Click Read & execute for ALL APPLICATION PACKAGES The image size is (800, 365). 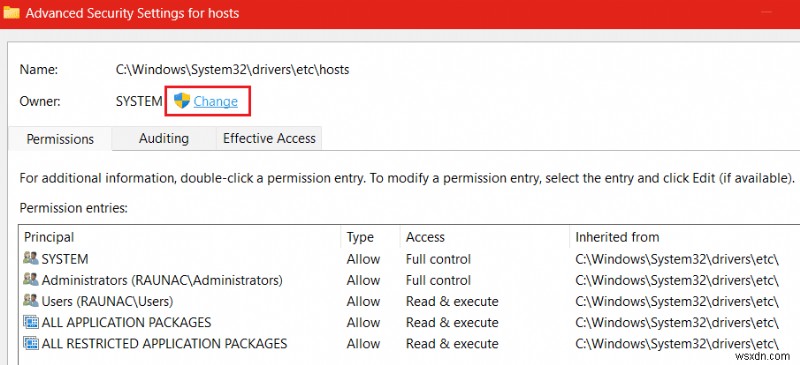(x=452, y=323)
